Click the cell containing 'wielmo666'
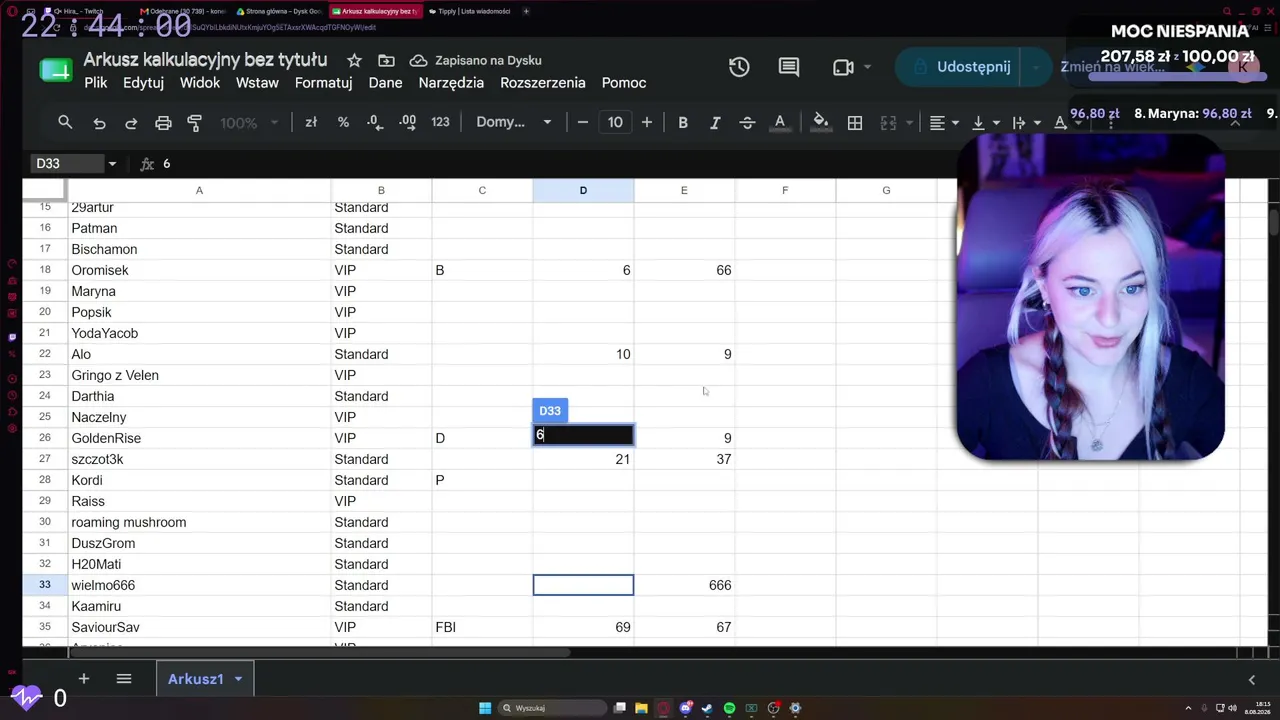The height and width of the screenshot is (720, 1280). tap(199, 585)
